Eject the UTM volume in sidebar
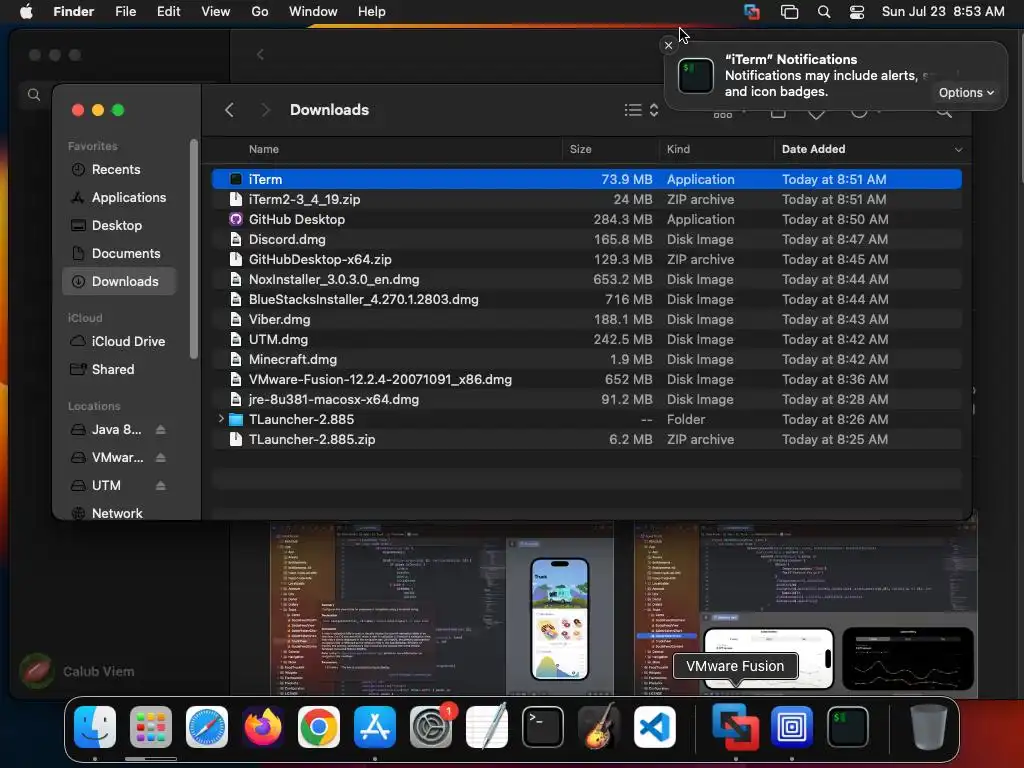This screenshot has width=1024, height=768. tap(161, 486)
